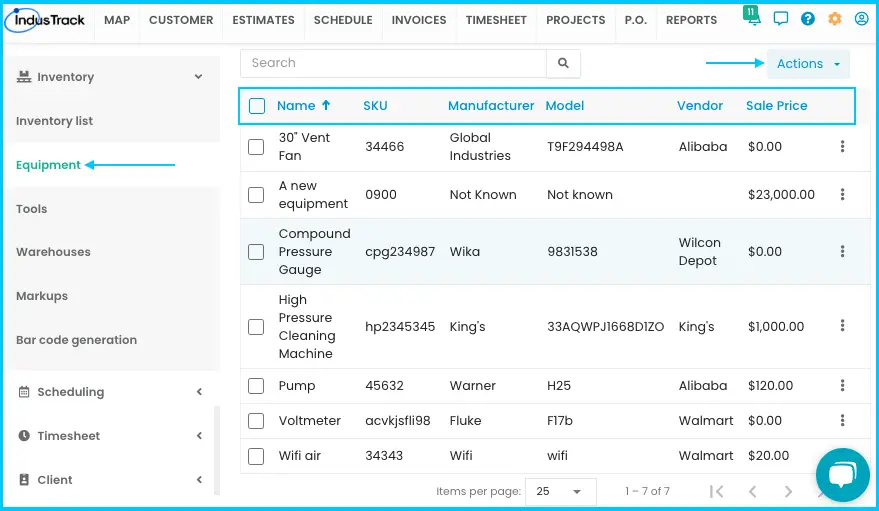879x511 pixels.
Task: Click the Inventory section icon
Action: tap(24, 77)
